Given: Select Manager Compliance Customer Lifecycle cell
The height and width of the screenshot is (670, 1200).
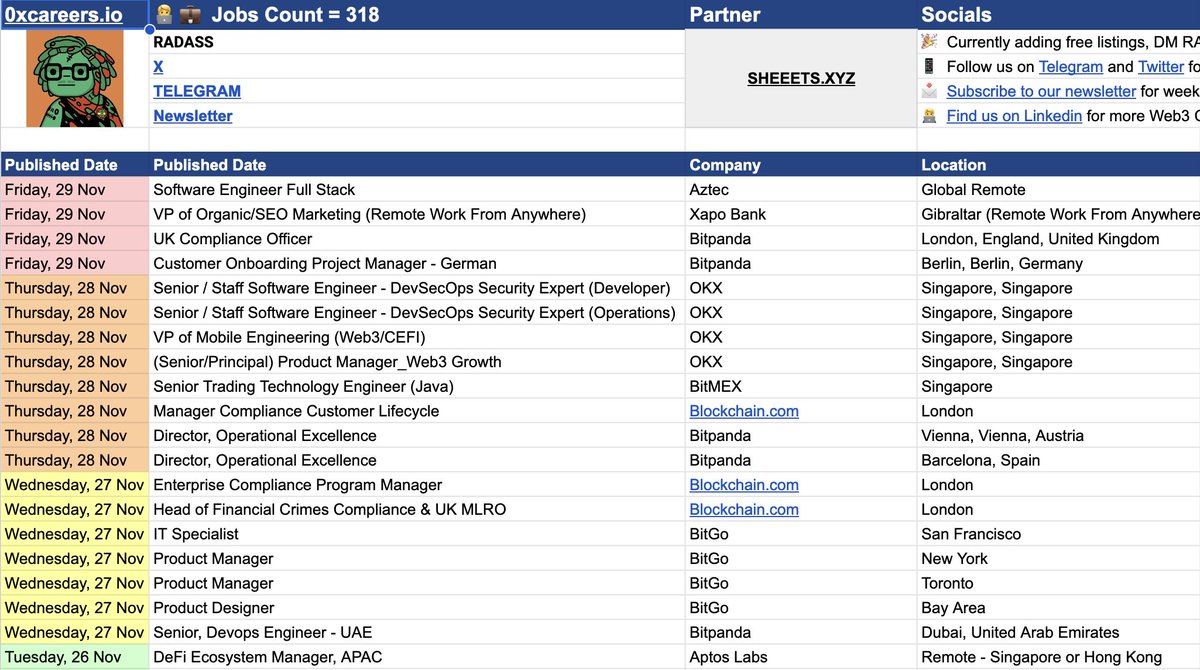Looking at the screenshot, I should tap(417, 411).
